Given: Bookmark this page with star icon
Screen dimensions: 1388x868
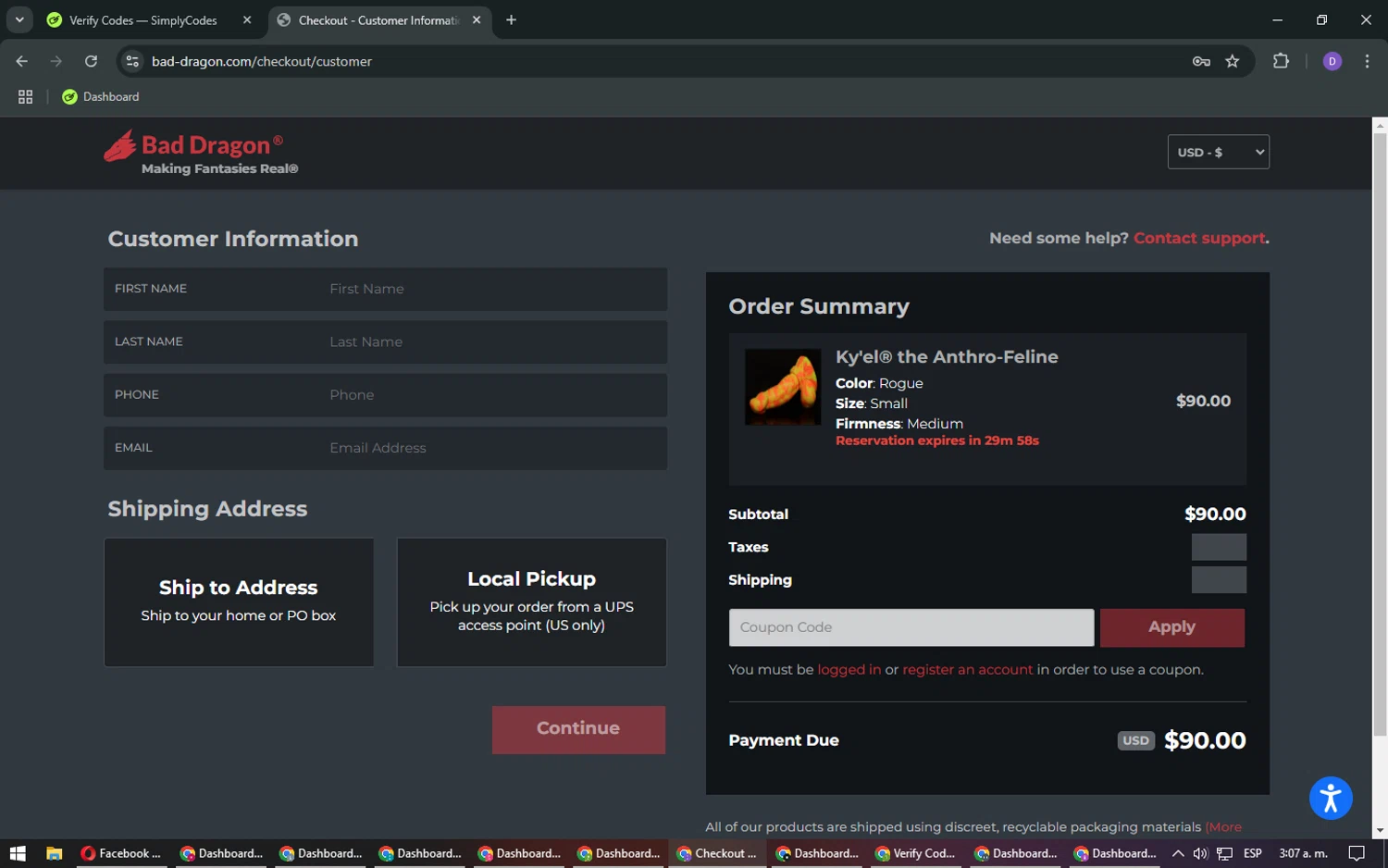Looking at the screenshot, I should (1232, 61).
